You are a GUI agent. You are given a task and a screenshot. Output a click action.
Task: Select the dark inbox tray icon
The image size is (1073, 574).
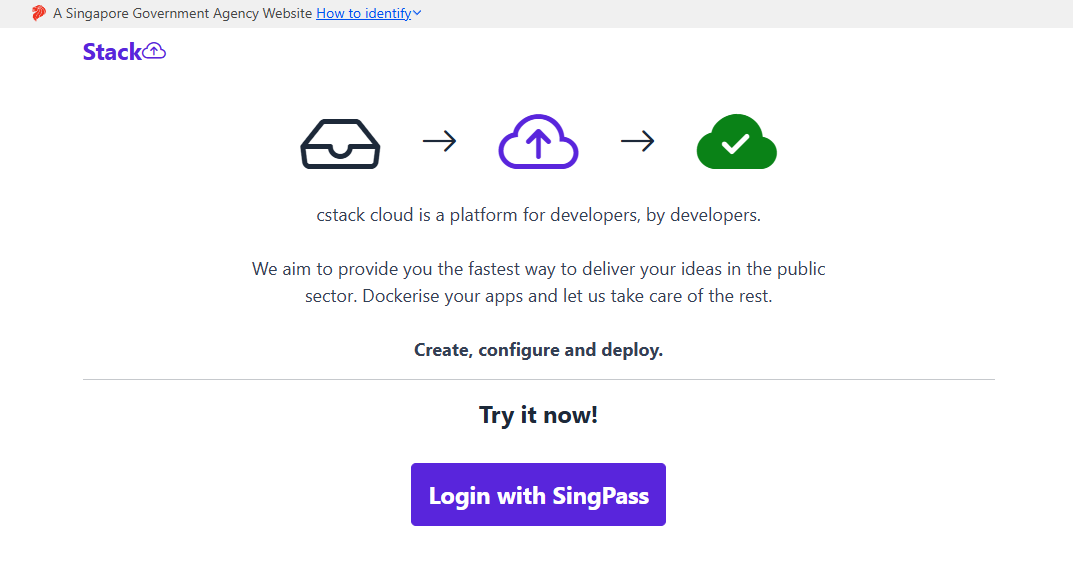340,144
